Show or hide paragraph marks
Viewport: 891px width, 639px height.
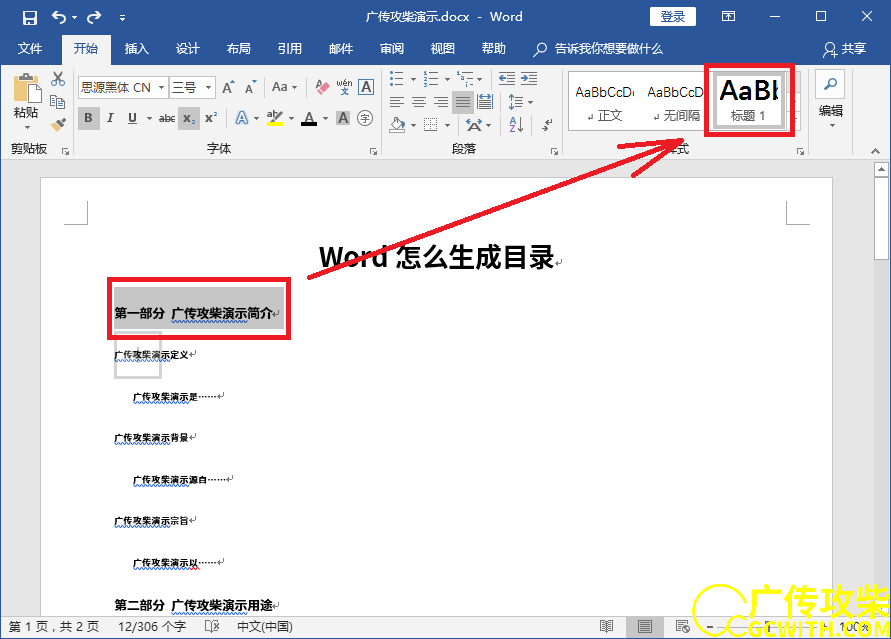coord(547,124)
